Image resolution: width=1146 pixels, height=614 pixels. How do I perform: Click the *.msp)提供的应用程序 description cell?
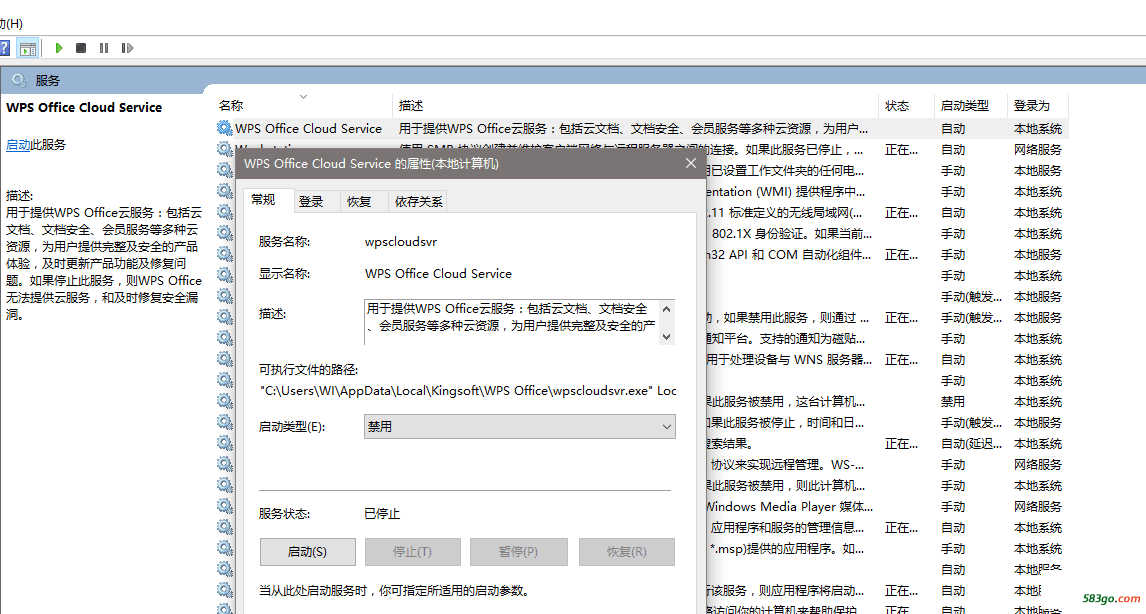[786, 549]
